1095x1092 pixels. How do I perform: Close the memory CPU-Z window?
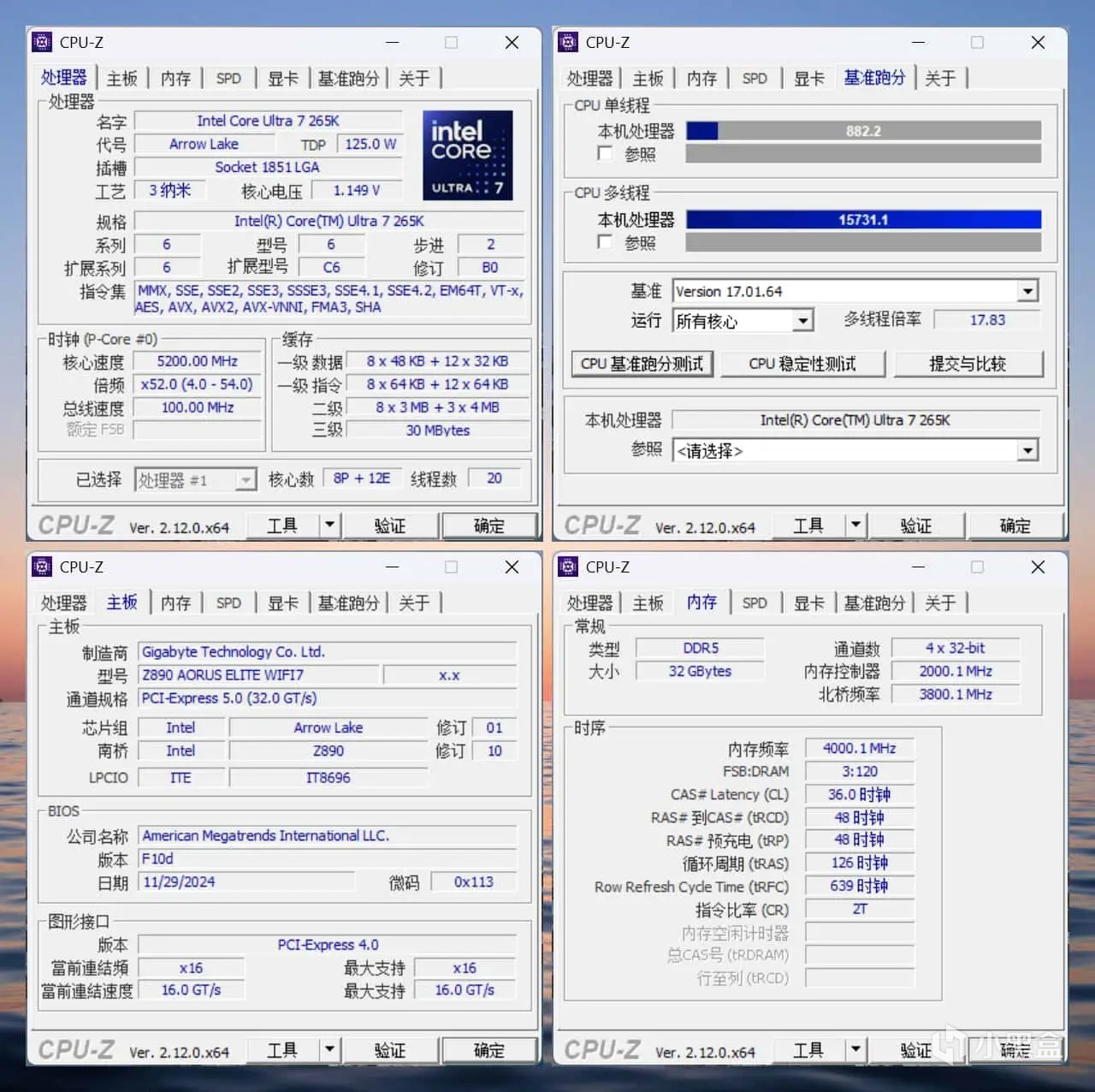1038,567
